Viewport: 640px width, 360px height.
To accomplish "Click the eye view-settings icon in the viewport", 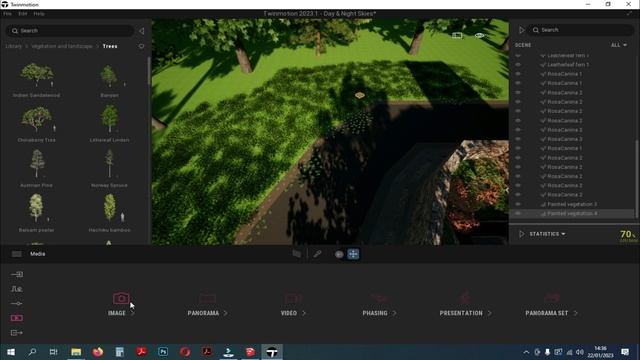I will coord(480,36).
